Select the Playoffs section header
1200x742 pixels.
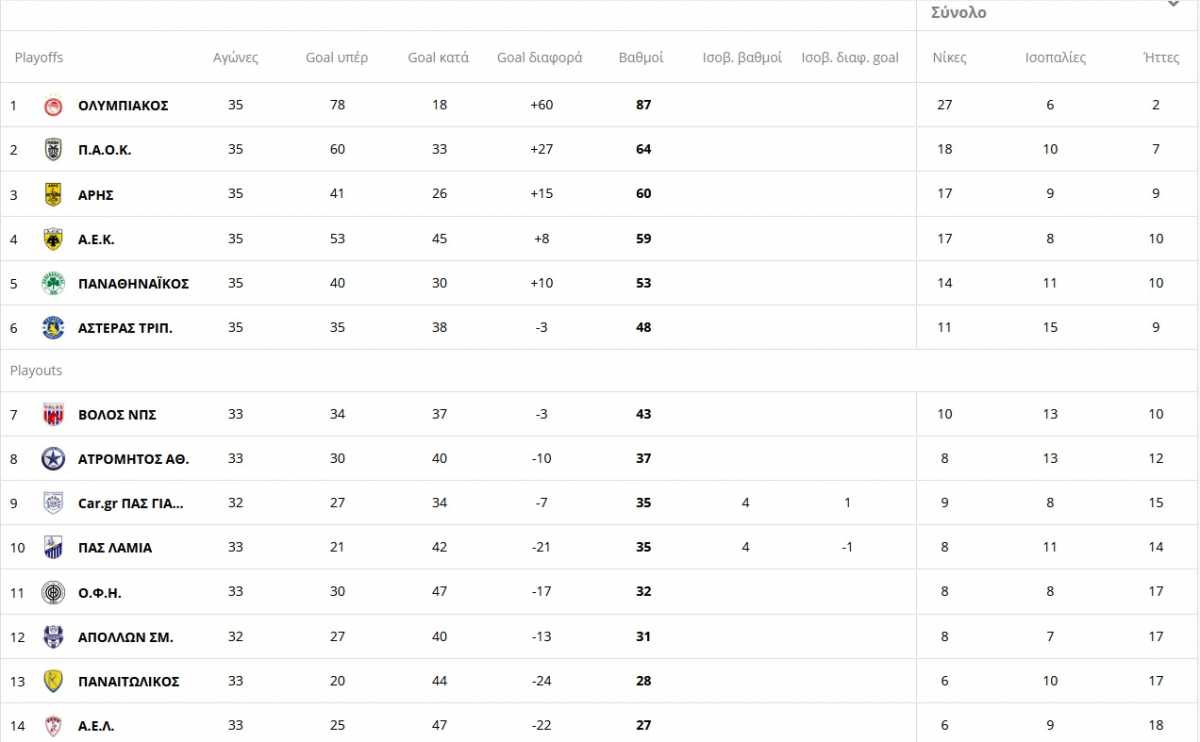(39, 57)
